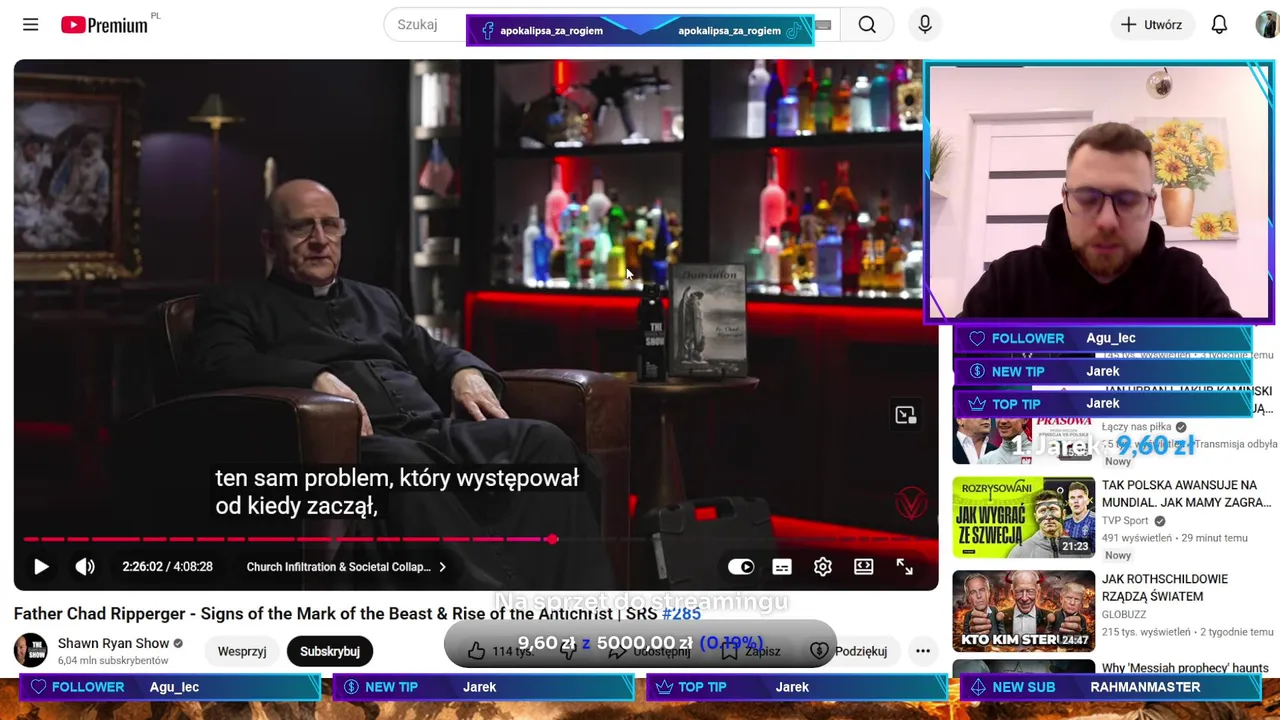Expand the chapter 'Church Infiltration & Societal Collap...'
The height and width of the screenshot is (720, 1280).
pyautogui.click(x=347, y=567)
